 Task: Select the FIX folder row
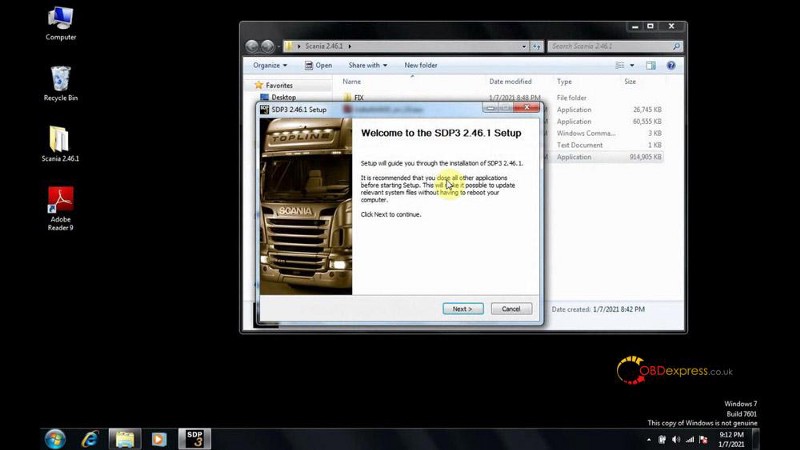503,97
